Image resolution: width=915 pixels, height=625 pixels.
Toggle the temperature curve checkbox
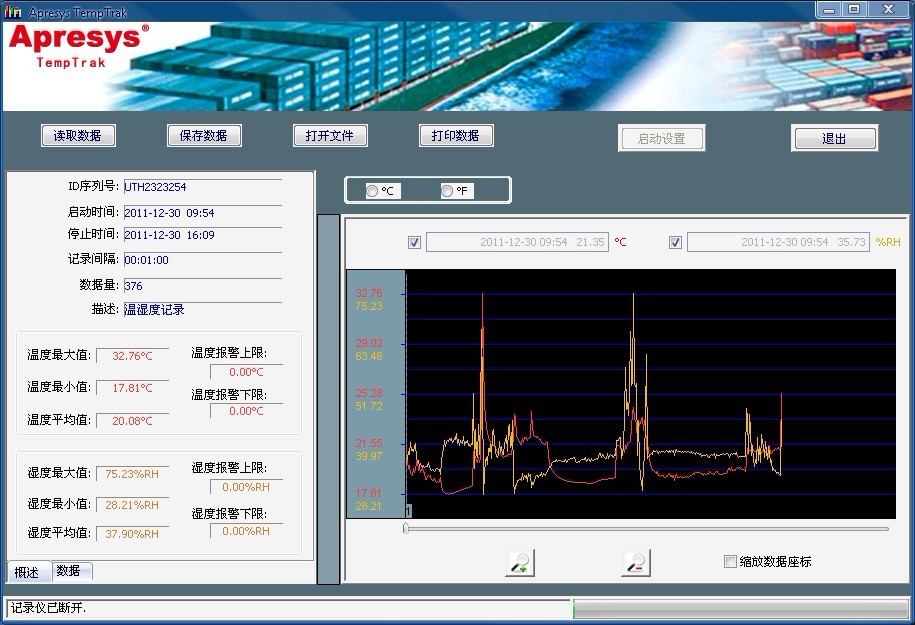pyautogui.click(x=414, y=242)
